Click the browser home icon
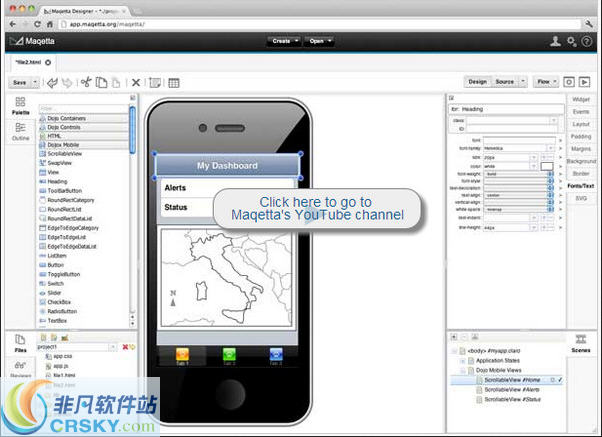 (50, 24)
